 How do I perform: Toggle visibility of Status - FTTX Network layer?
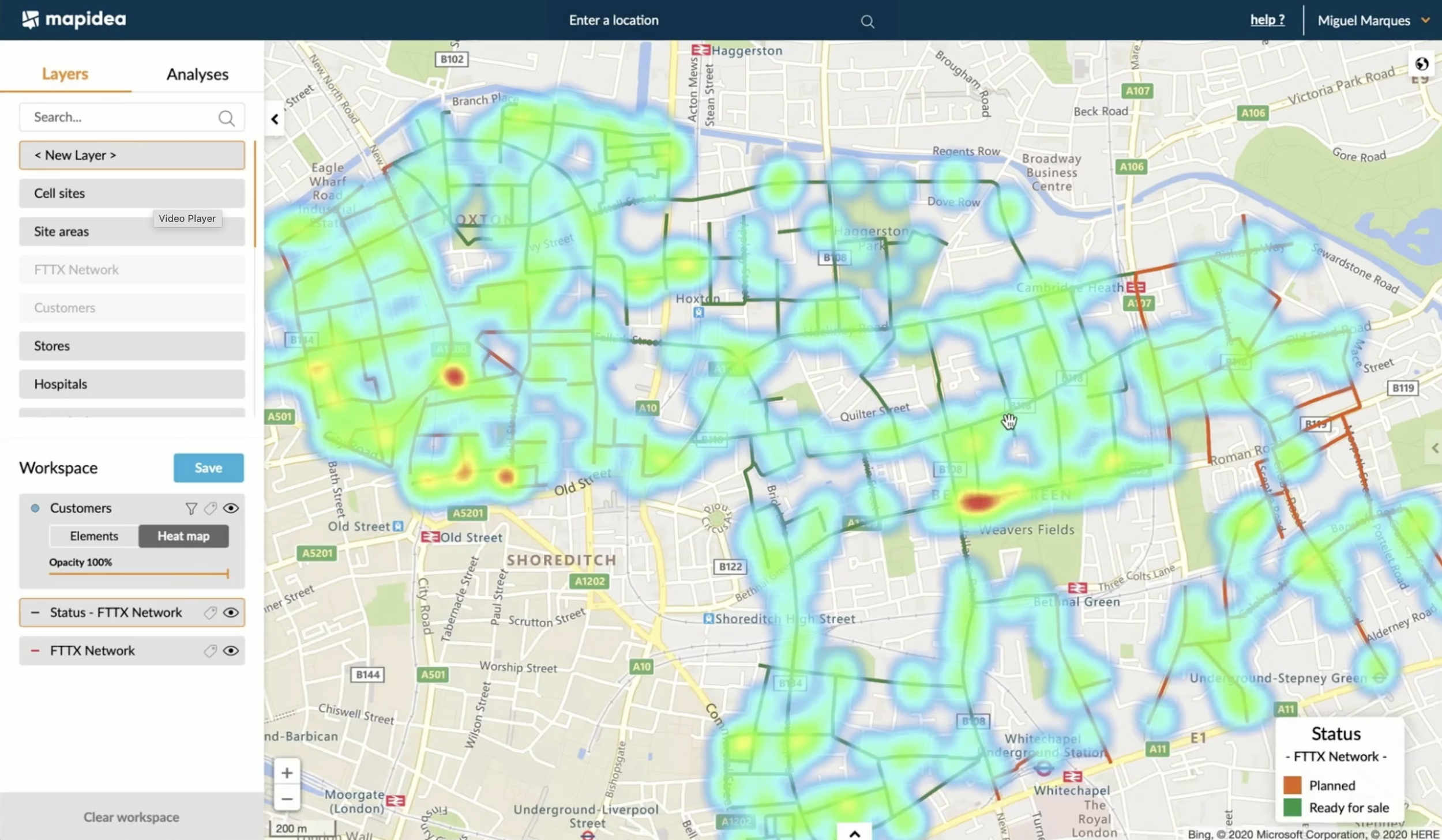pos(231,613)
